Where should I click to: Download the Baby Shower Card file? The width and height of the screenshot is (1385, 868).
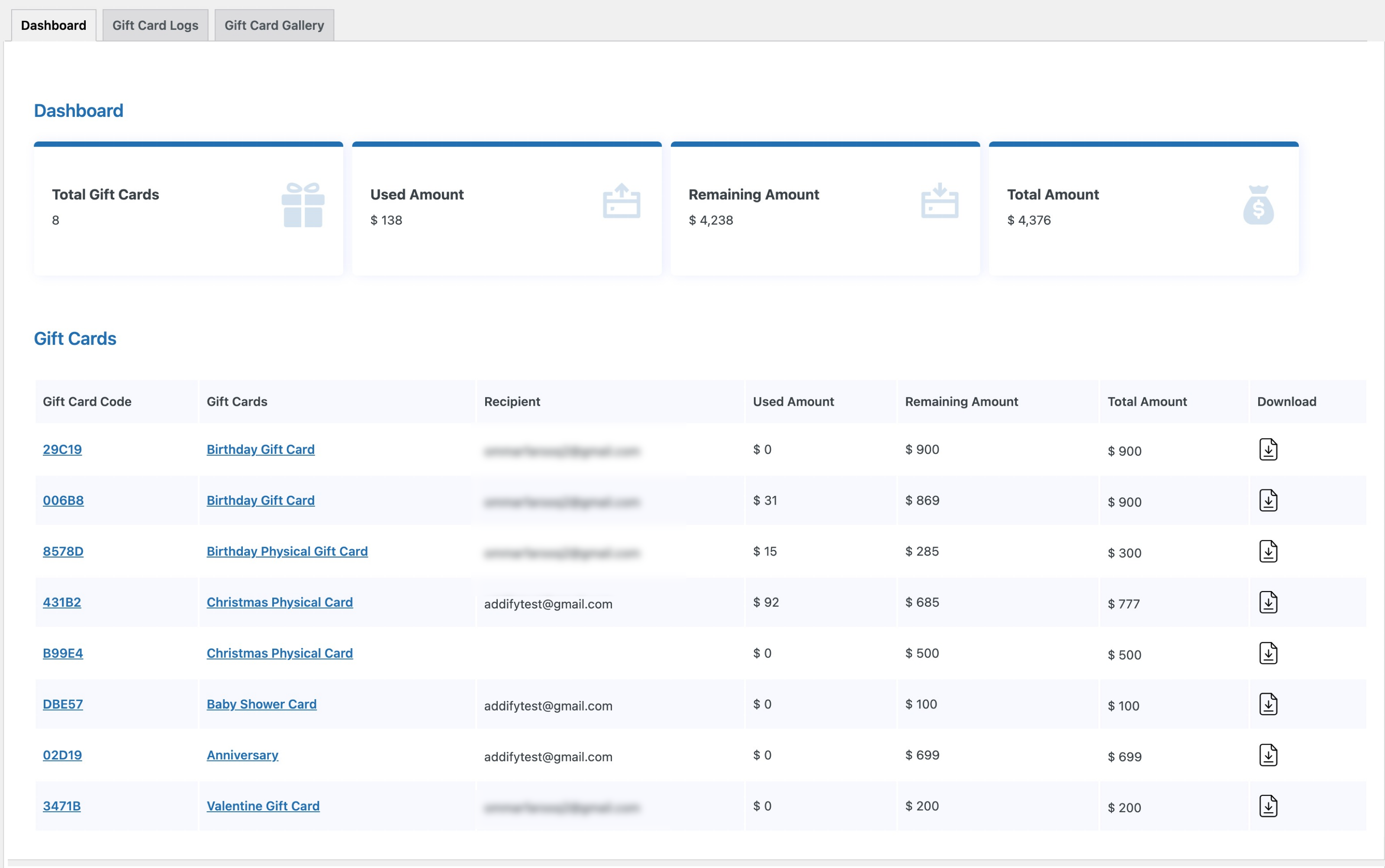pos(1268,703)
